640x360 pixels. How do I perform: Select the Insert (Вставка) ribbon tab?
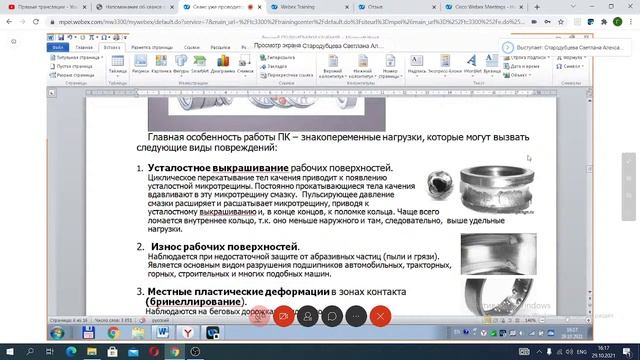(111, 47)
